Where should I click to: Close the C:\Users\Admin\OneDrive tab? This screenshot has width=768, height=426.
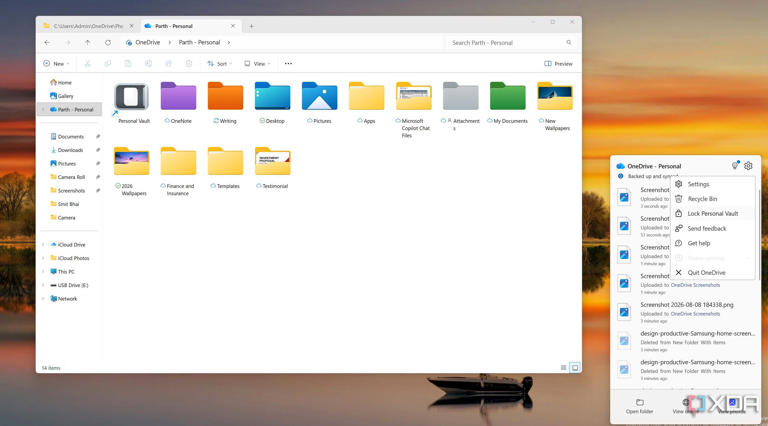131,26
